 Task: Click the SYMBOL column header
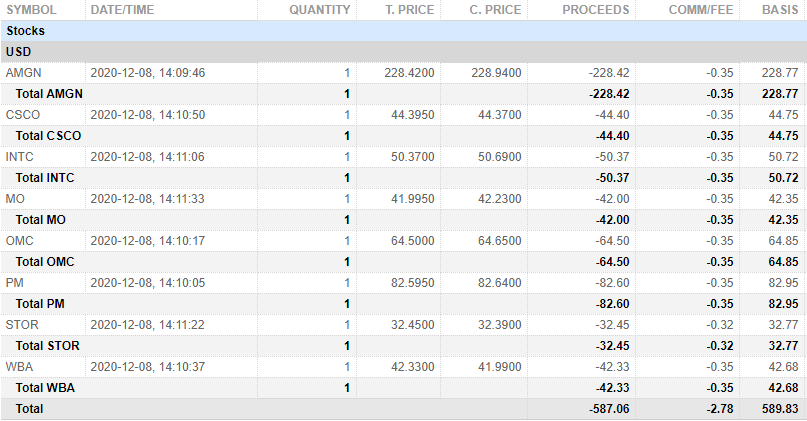pyautogui.click(x=31, y=10)
